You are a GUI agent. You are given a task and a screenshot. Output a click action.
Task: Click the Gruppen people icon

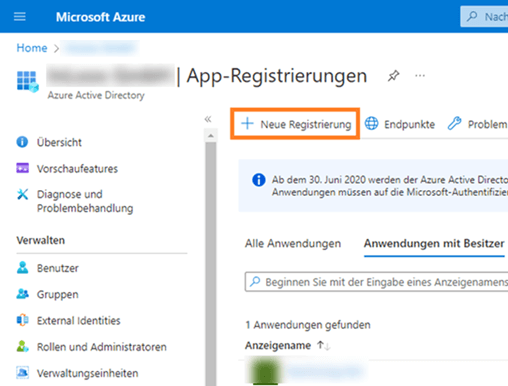pos(22,294)
